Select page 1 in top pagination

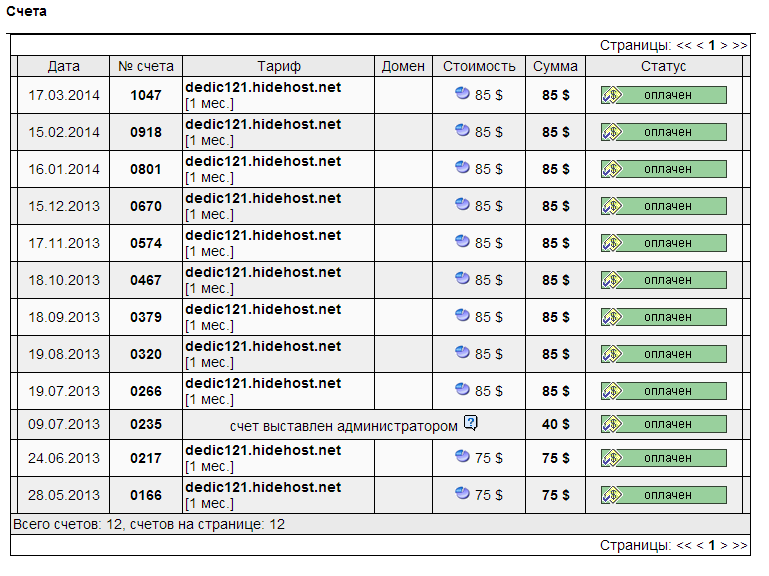point(712,46)
